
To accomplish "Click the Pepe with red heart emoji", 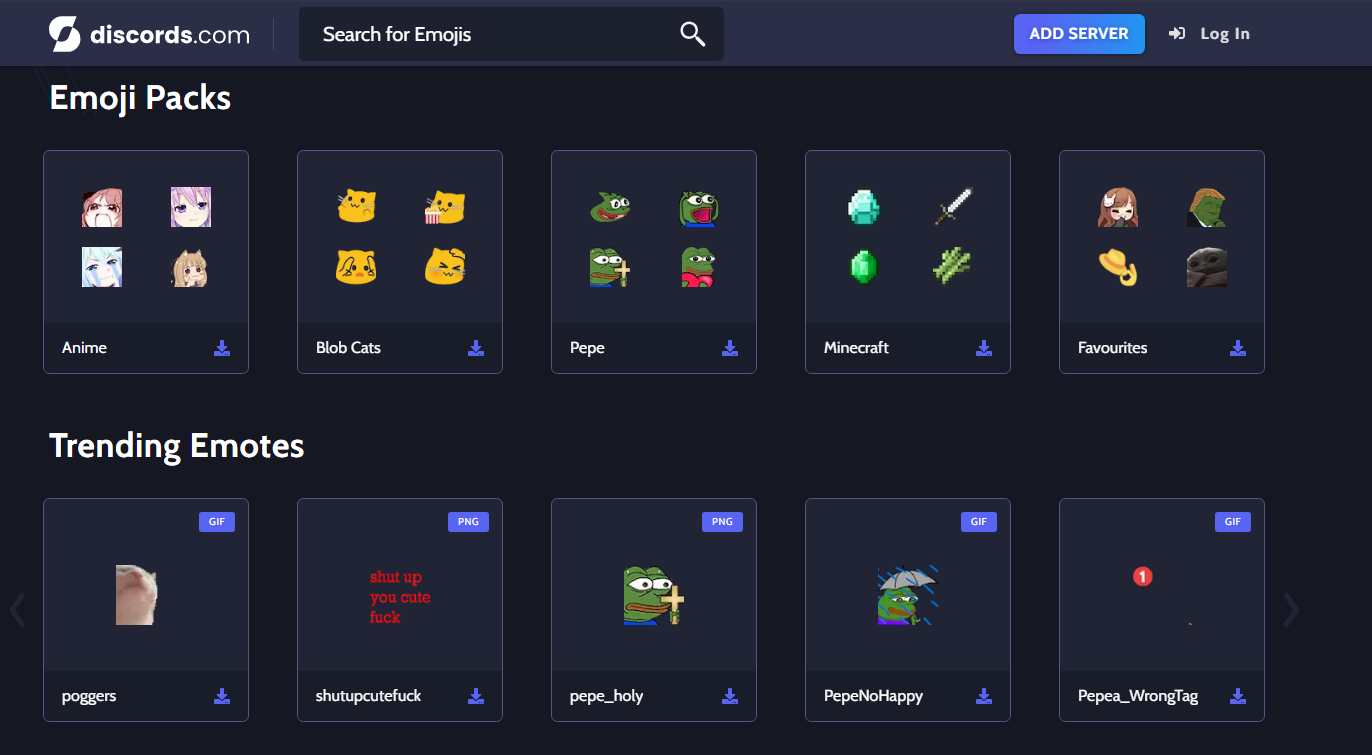I will coord(699,267).
